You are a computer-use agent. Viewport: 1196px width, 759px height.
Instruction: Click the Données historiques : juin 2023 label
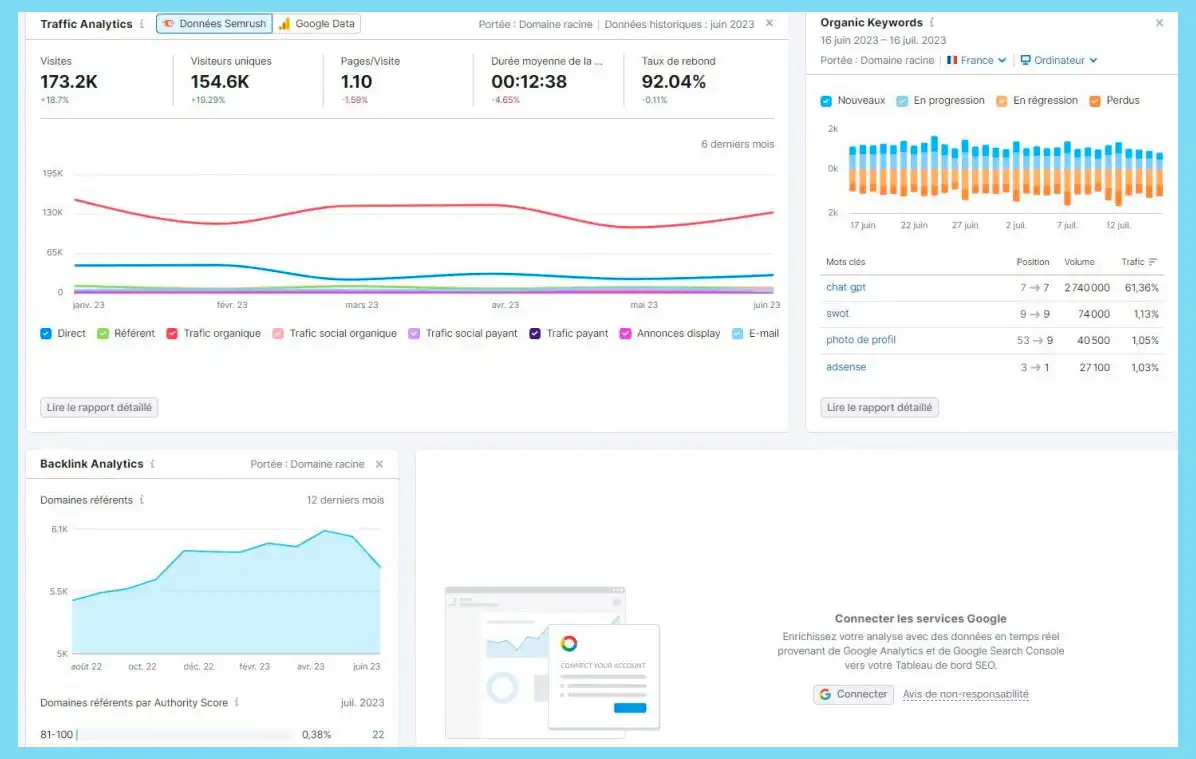coord(679,24)
